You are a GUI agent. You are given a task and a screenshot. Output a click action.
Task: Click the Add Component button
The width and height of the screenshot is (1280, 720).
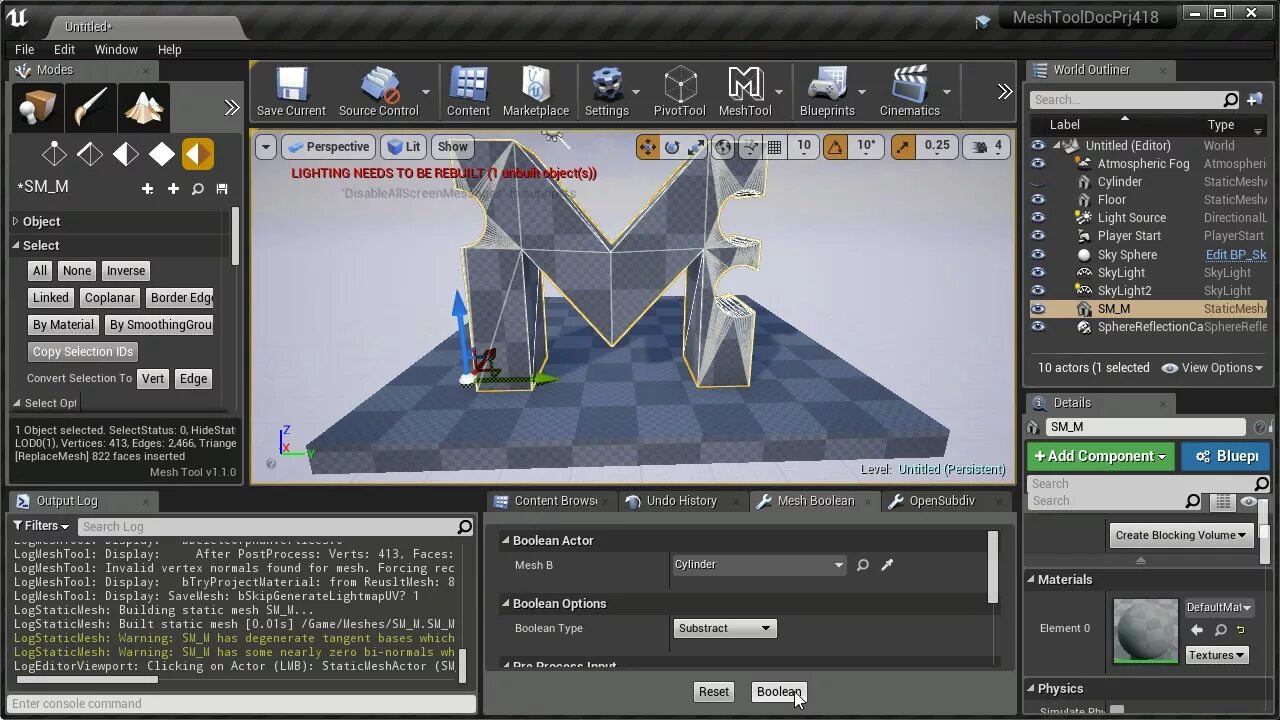(x=1100, y=456)
